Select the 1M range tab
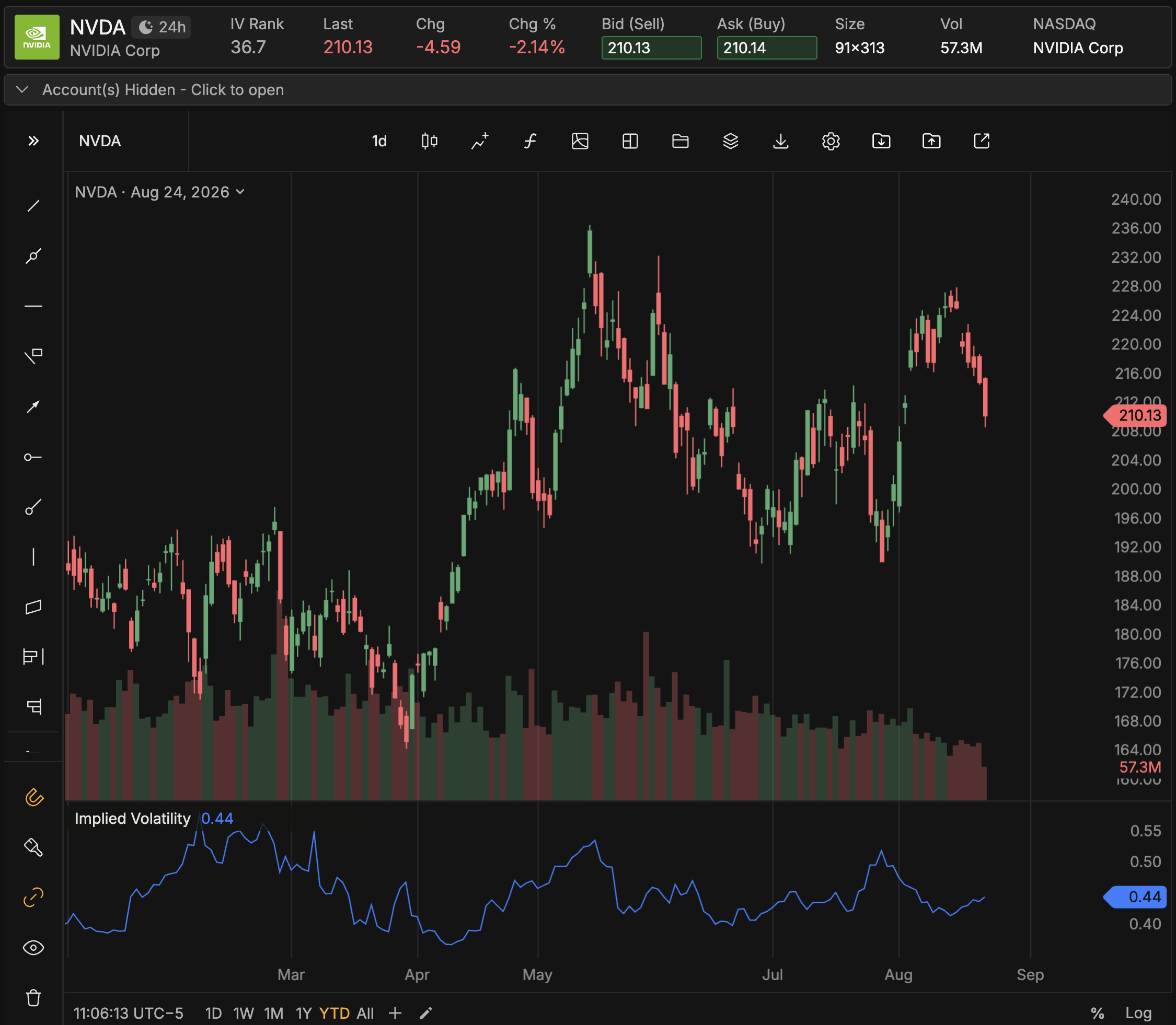This screenshot has width=1176, height=1025. 273,1013
